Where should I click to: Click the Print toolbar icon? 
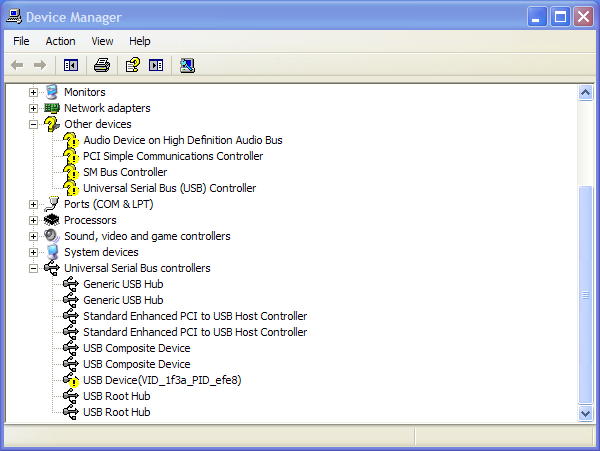point(102,65)
